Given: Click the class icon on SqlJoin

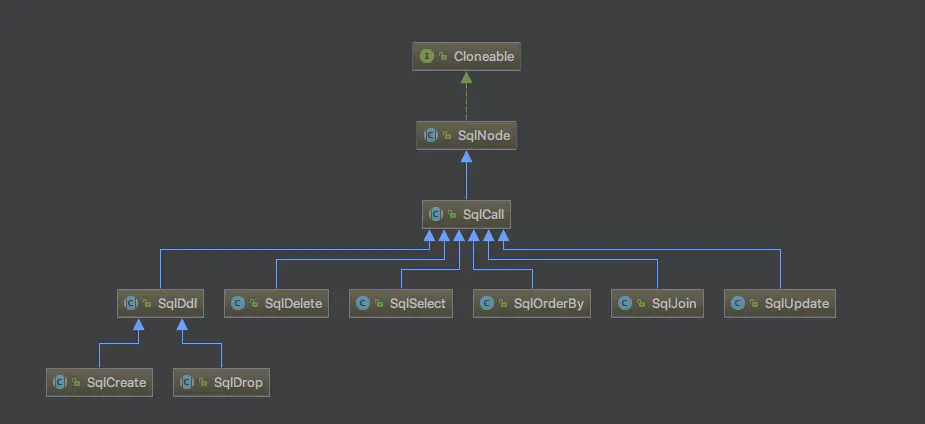Looking at the screenshot, I should 625,304.
